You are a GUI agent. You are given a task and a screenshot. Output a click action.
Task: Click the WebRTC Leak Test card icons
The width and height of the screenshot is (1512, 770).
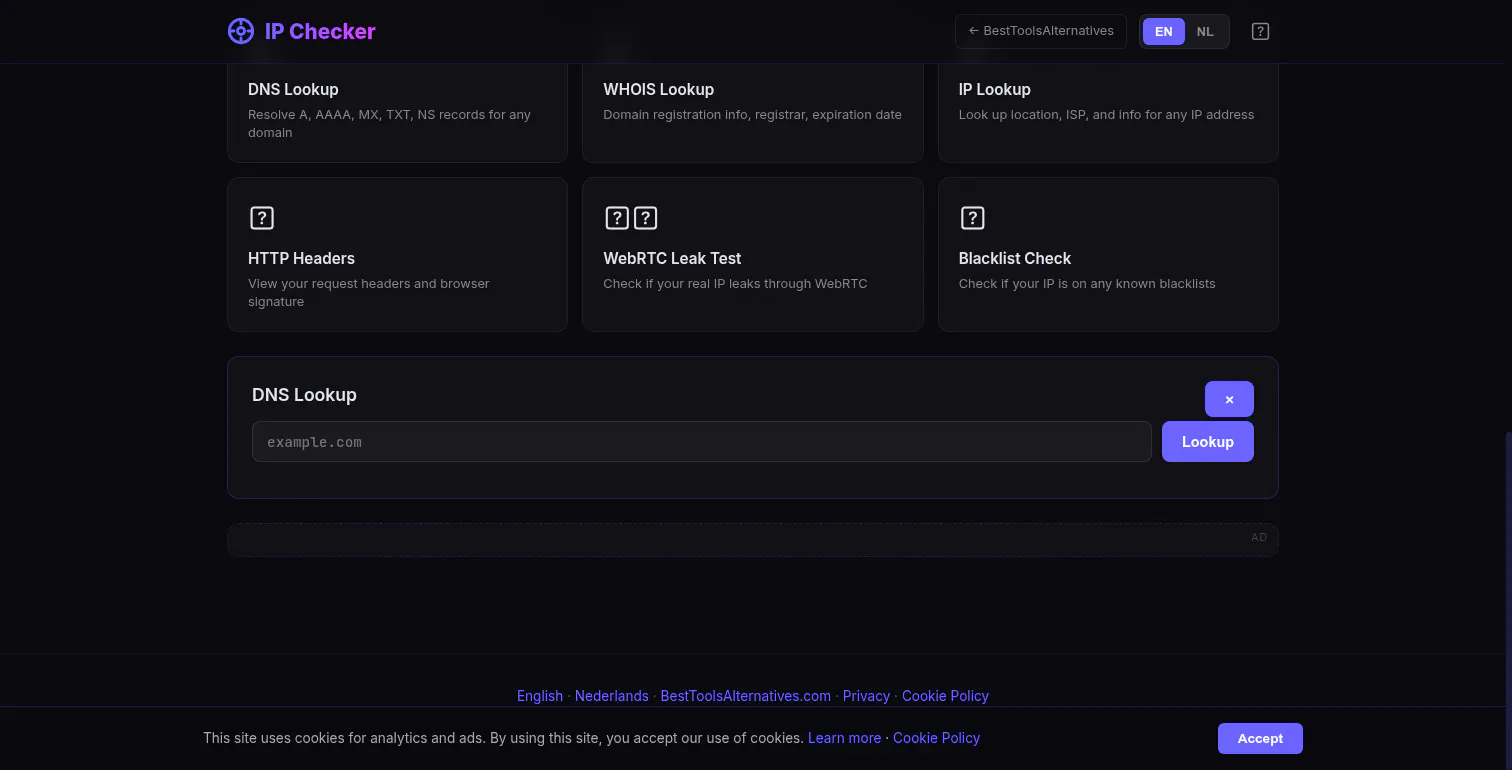tap(631, 218)
